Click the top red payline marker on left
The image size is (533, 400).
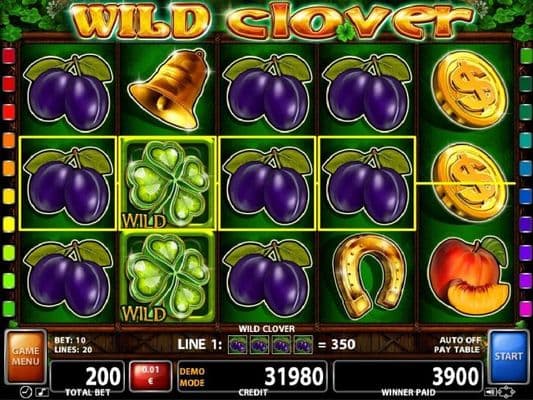pyautogui.click(x=9, y=56)
